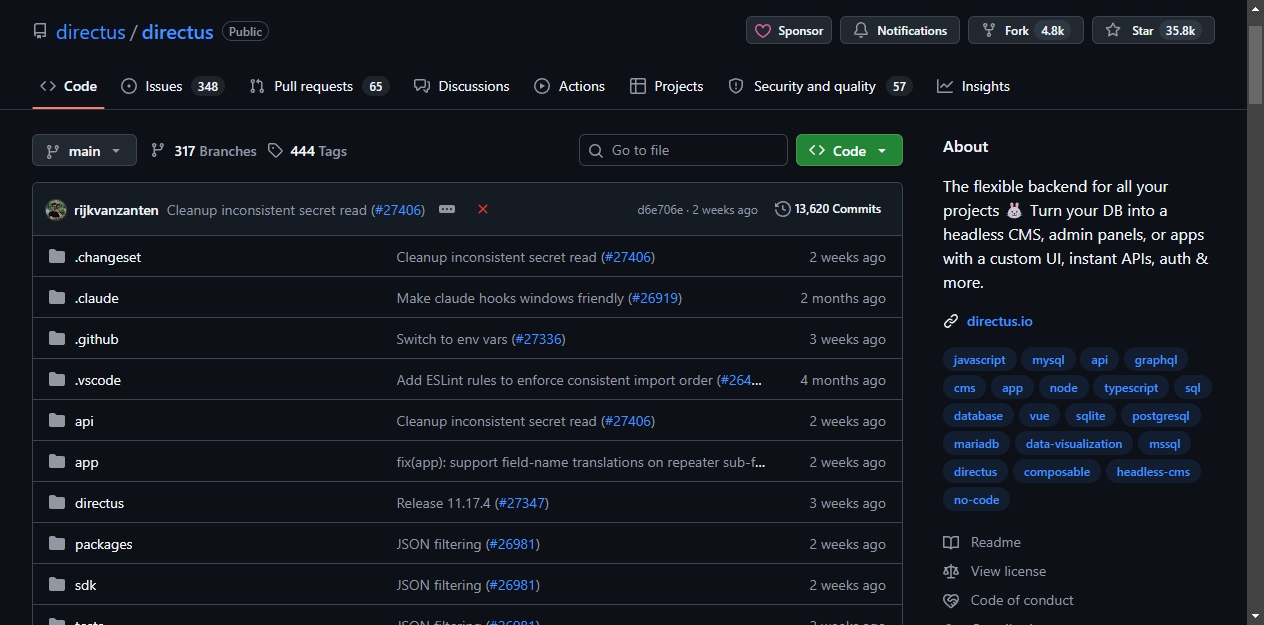
Task: Select the postgresql topic tag
Action: 1160,416
